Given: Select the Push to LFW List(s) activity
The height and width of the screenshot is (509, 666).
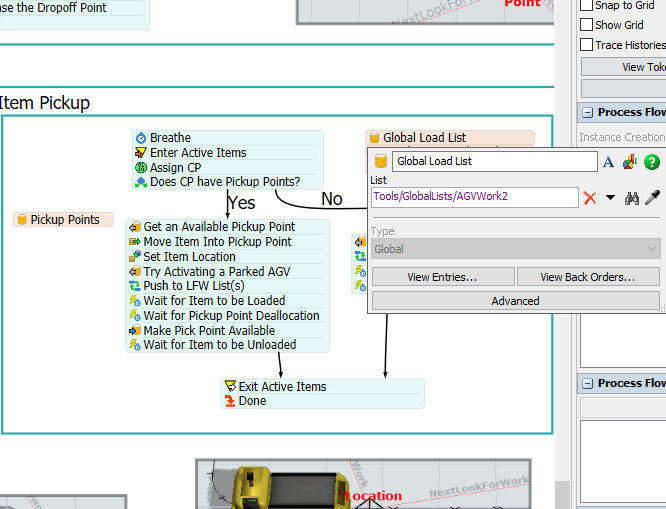Looking at the screenshot, I should [228, 286].
